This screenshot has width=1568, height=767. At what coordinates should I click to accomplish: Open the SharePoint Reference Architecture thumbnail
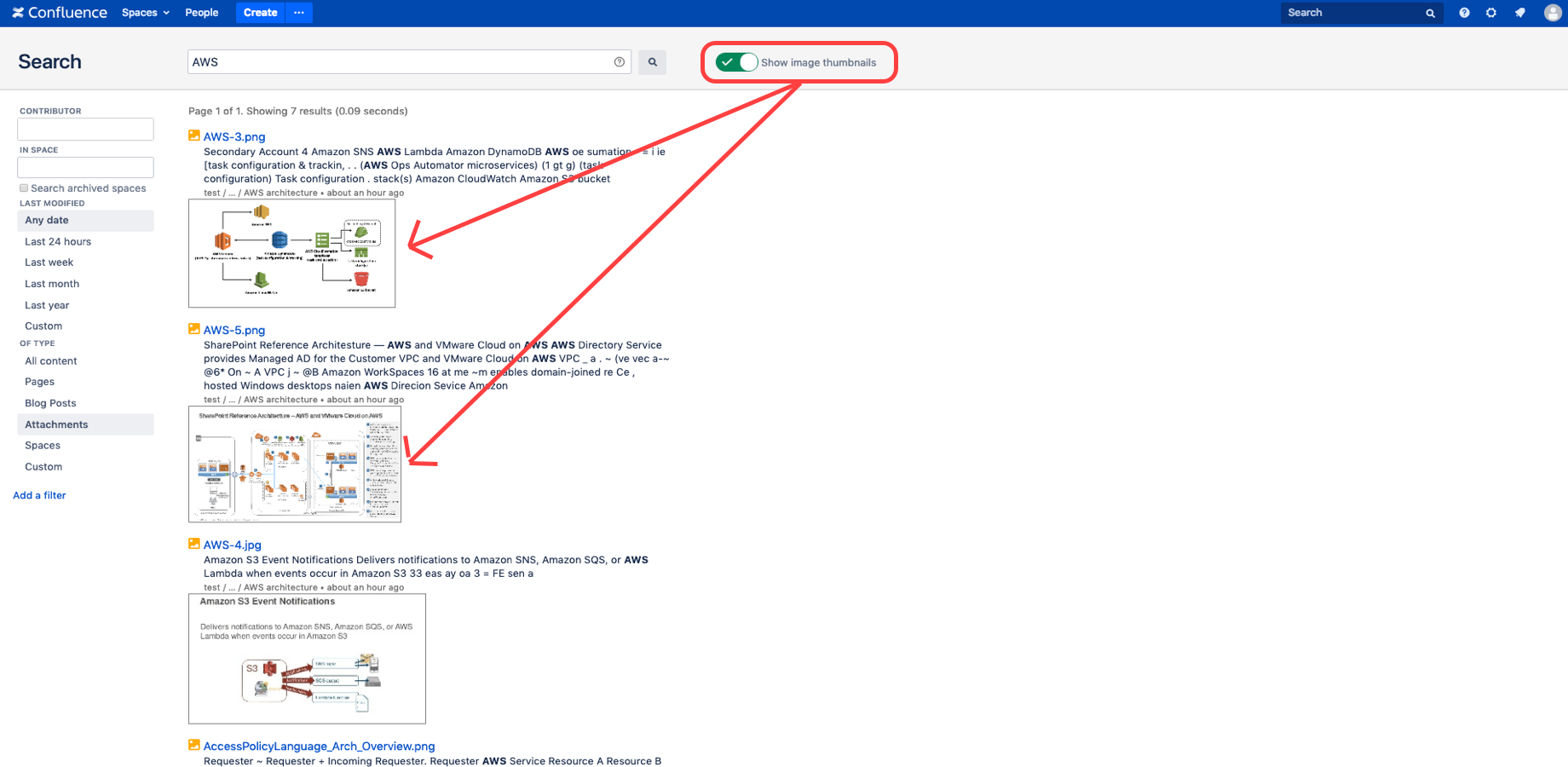click(x=295, y=464)
